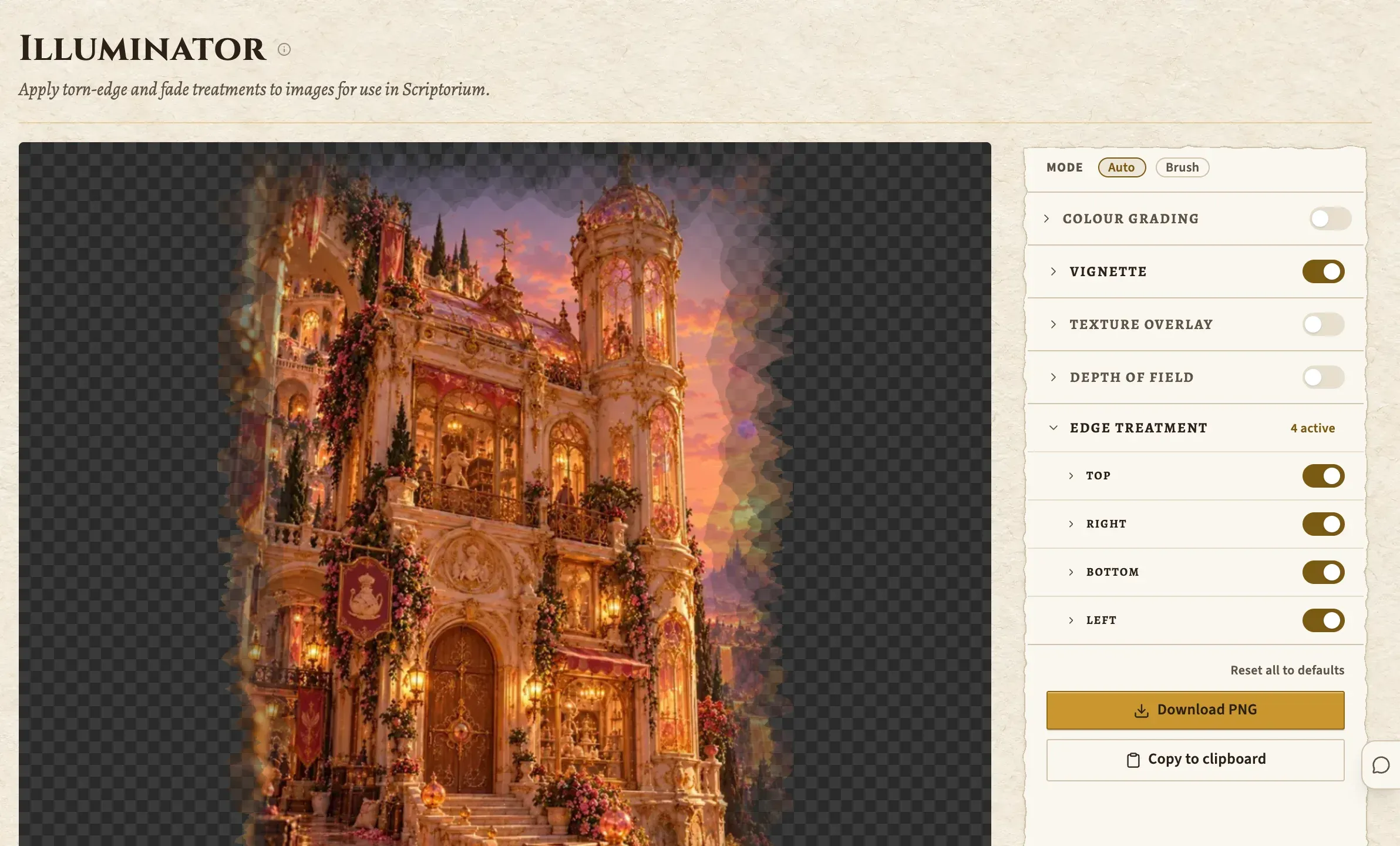Expand the Colour Grading section chevron
Image resolution: width=1400 pixels, height=846 pixels.
1046,219
